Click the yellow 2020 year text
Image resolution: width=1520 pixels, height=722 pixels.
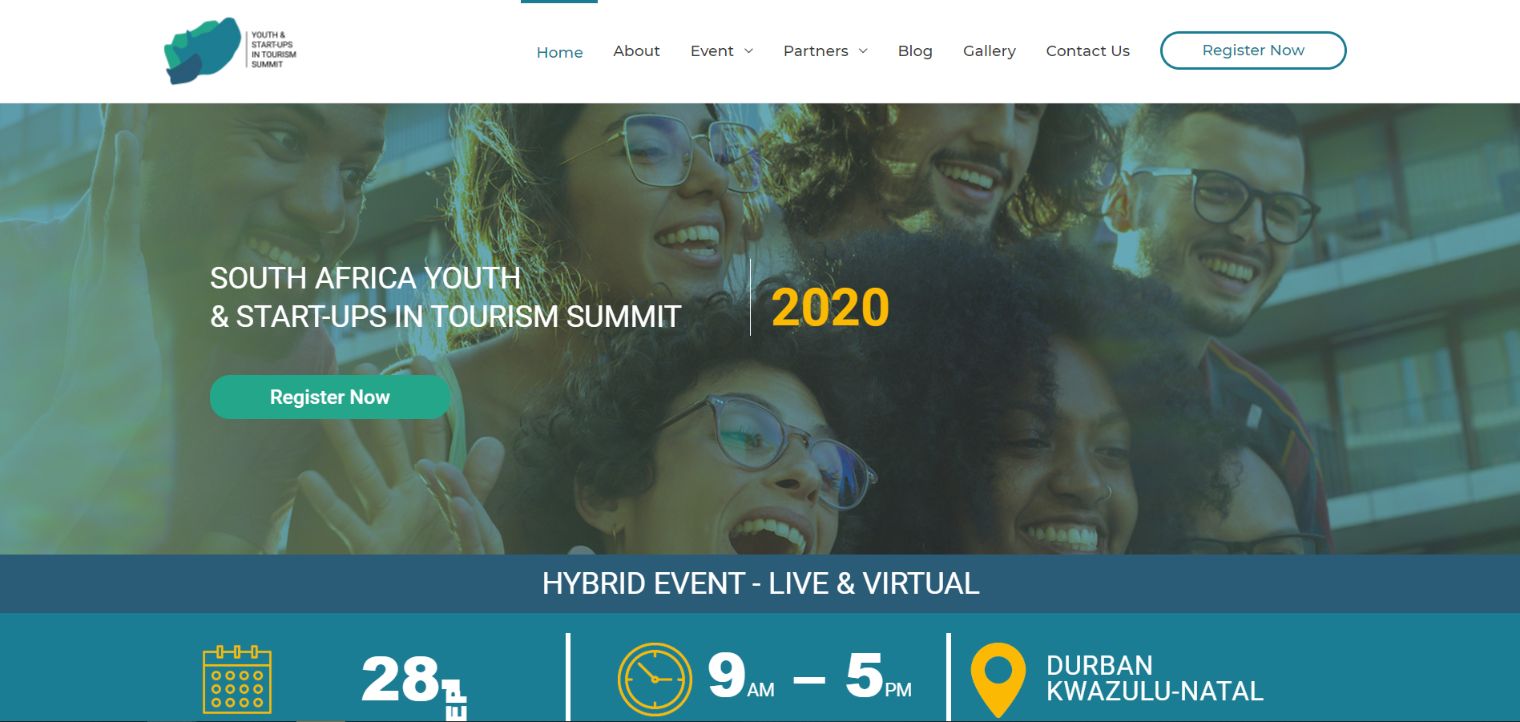click(x=830, y=308)
